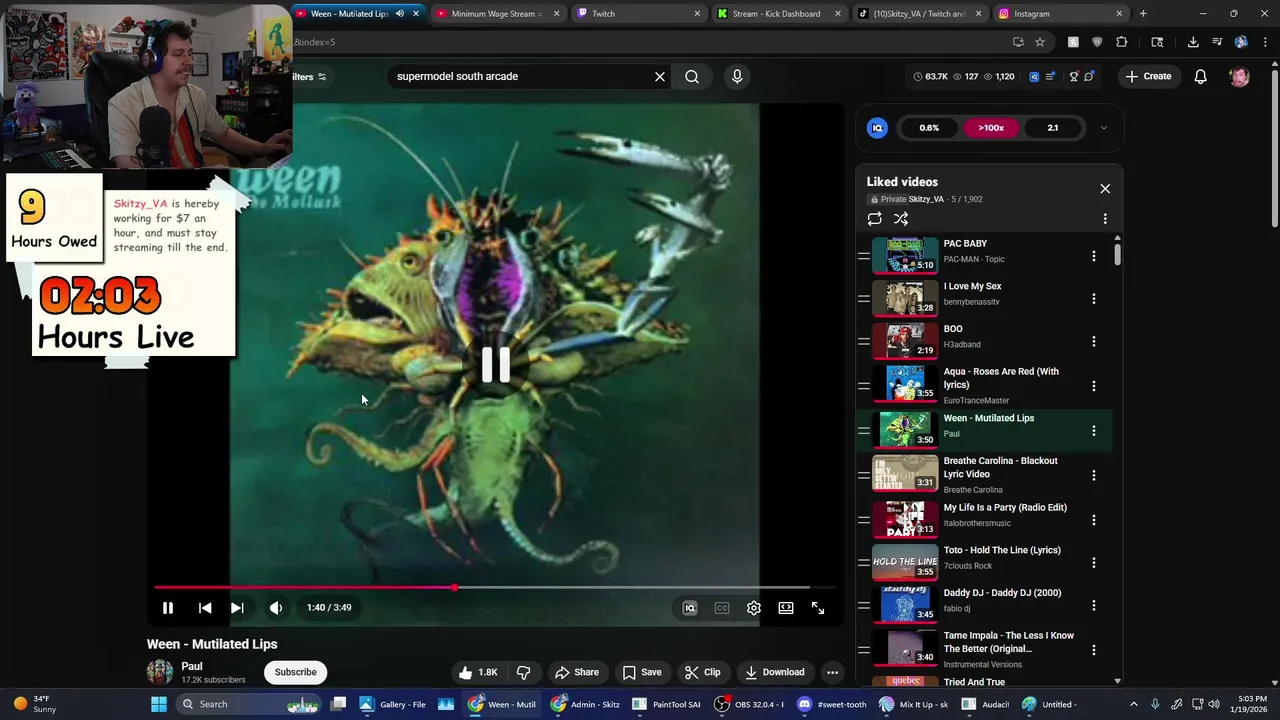
Task: Start voice search with the microphone
Action: point(737,77)
